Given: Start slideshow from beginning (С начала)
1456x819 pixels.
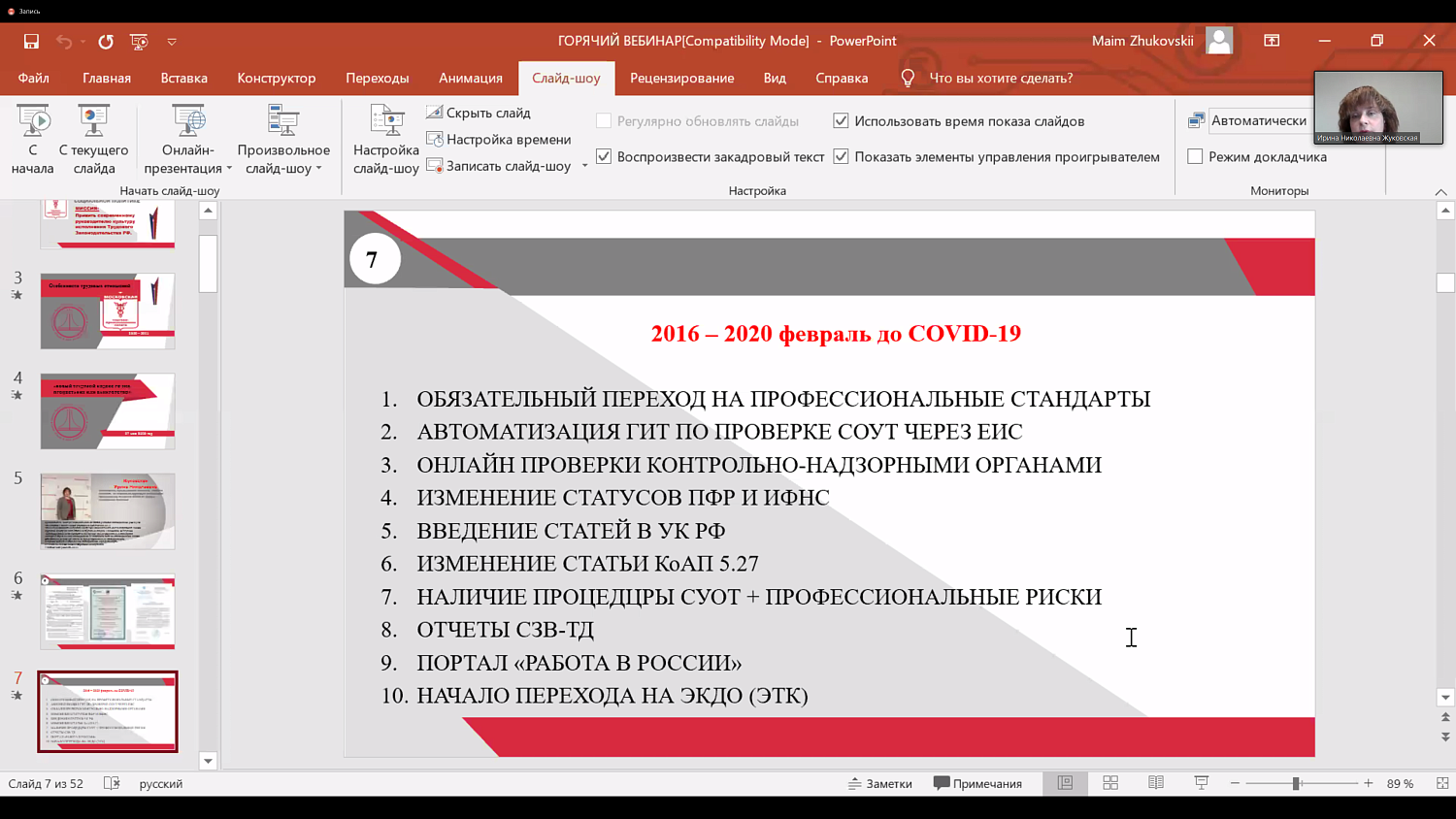Looking at the screenshot, I should (33, 141).
